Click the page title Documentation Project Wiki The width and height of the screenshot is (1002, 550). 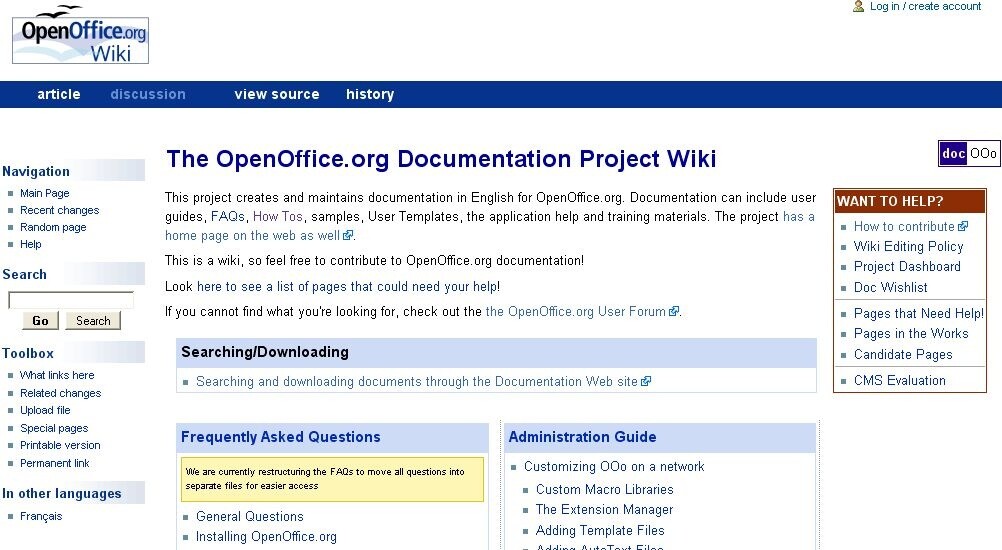tap(441, 158)
